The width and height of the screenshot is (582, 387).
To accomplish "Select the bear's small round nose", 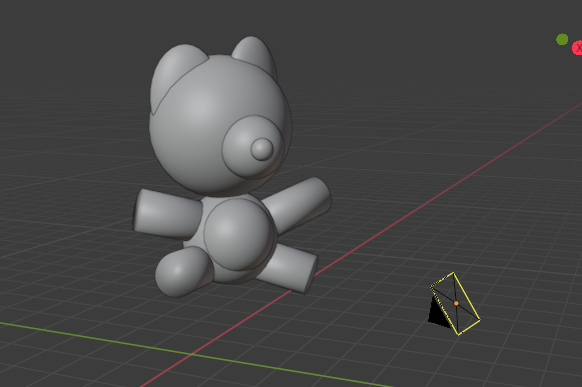I will click(262, 149).
